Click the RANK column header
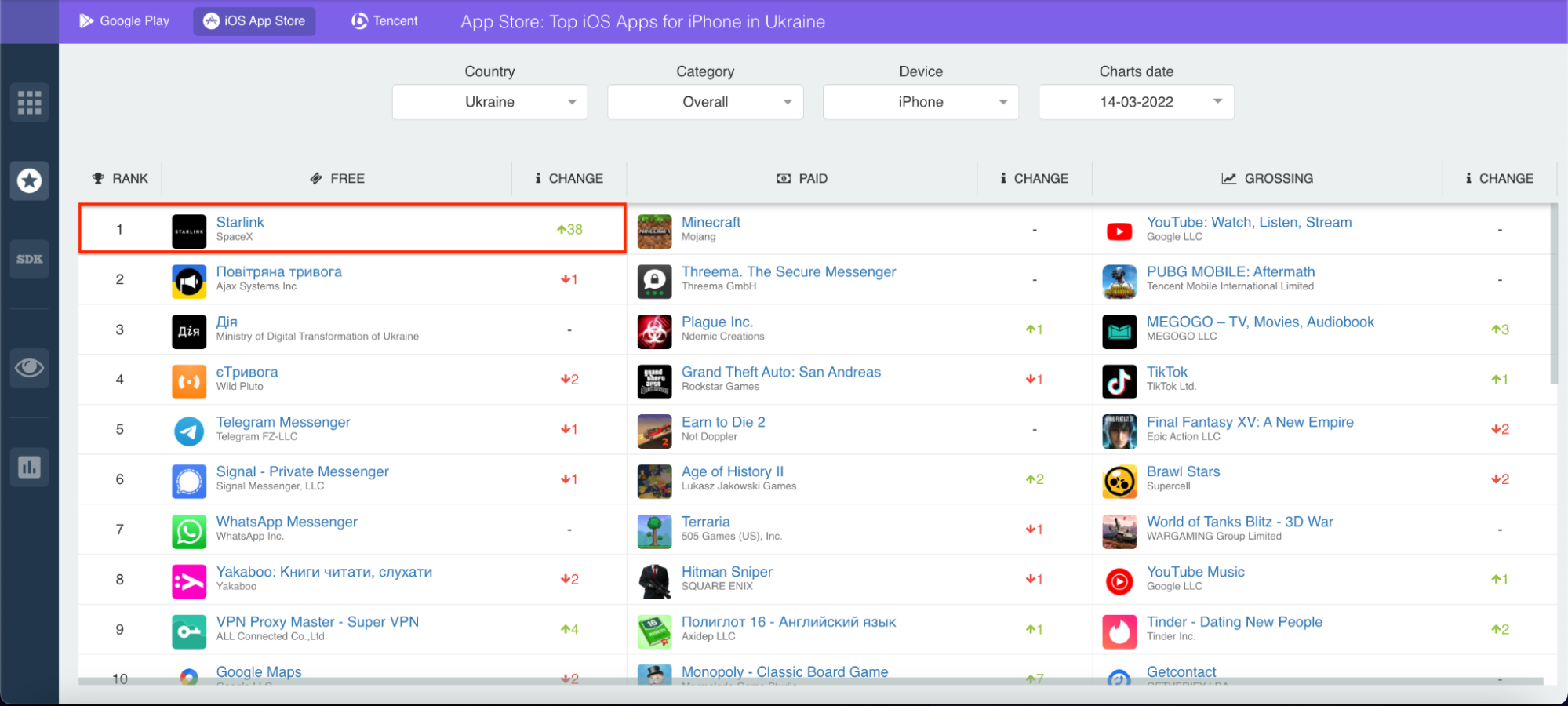 (x=120, y=179)
